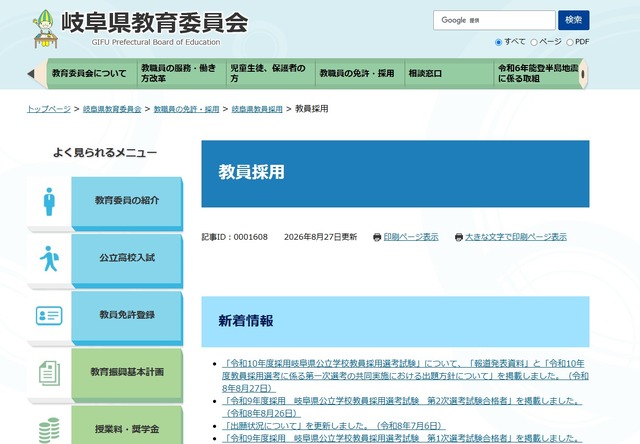Open the 出願状況について news link
Image resolution: width=640 pixels, height=444 pixels.
(x=333, y=426)
